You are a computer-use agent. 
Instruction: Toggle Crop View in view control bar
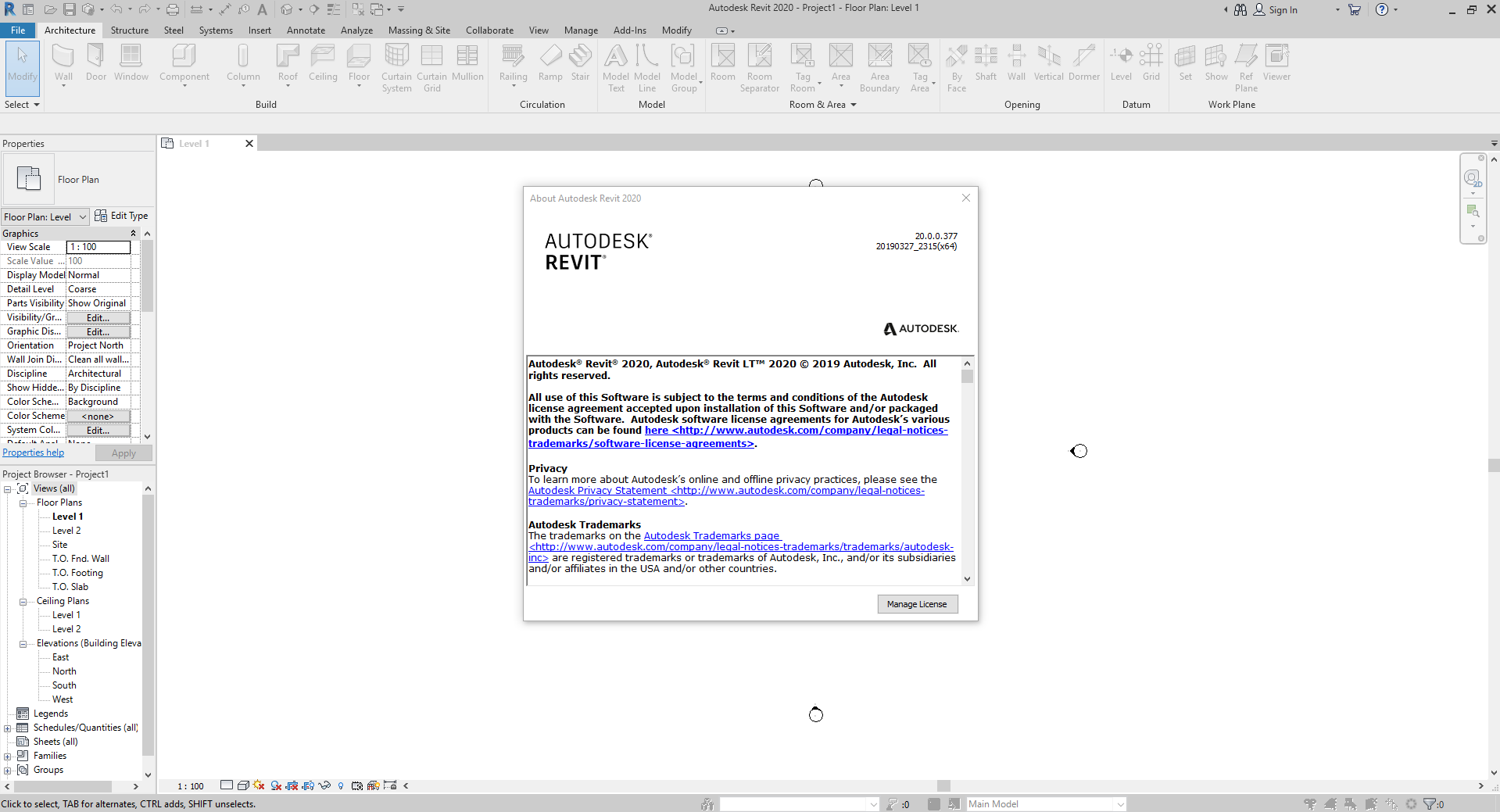click(x=292, y=785)
